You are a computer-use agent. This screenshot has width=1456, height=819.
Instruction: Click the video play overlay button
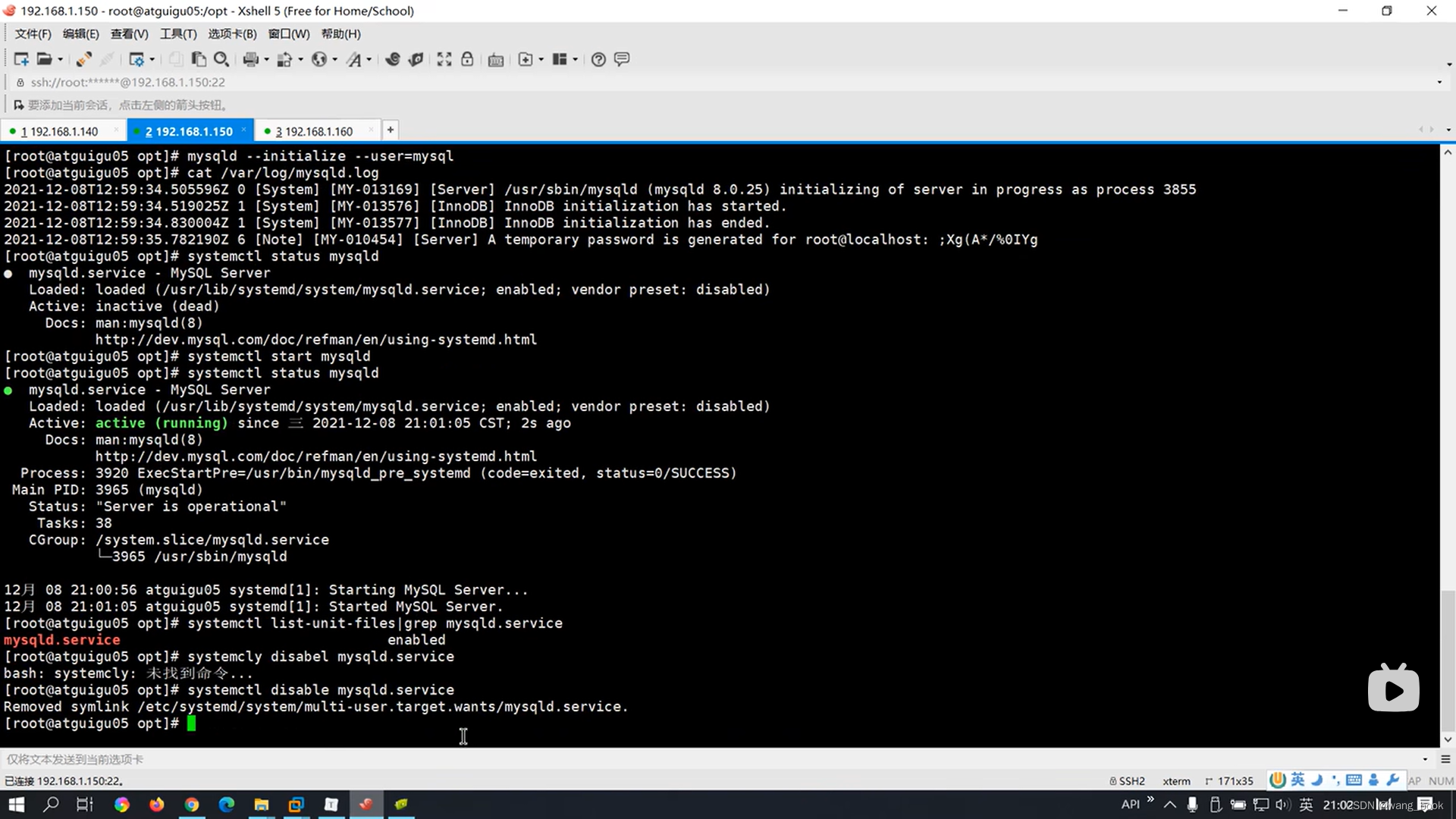click(x=1393, y=689)
